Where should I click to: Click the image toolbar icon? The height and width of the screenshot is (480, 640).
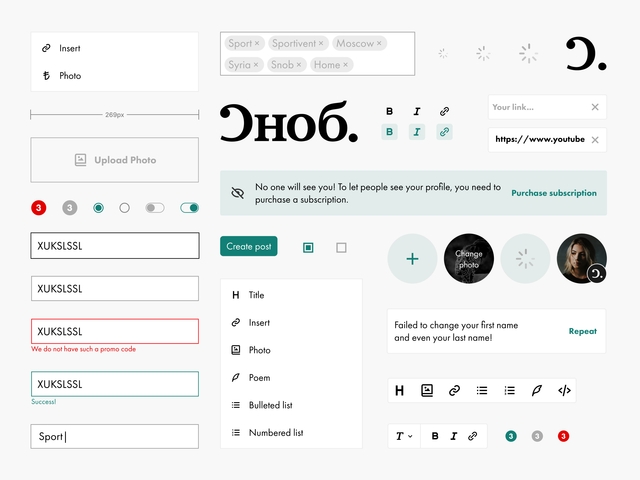tap(427, 391)
